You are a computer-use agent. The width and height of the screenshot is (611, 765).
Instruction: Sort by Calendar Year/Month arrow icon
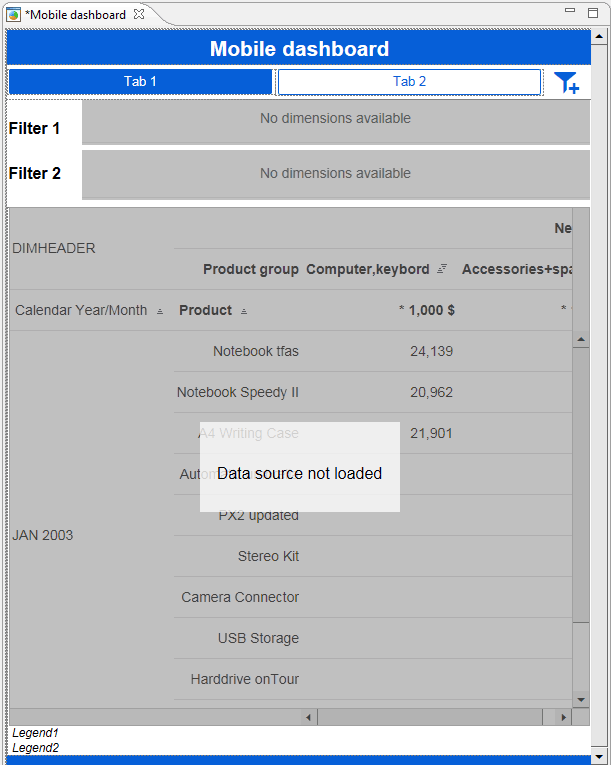(160, 311)
